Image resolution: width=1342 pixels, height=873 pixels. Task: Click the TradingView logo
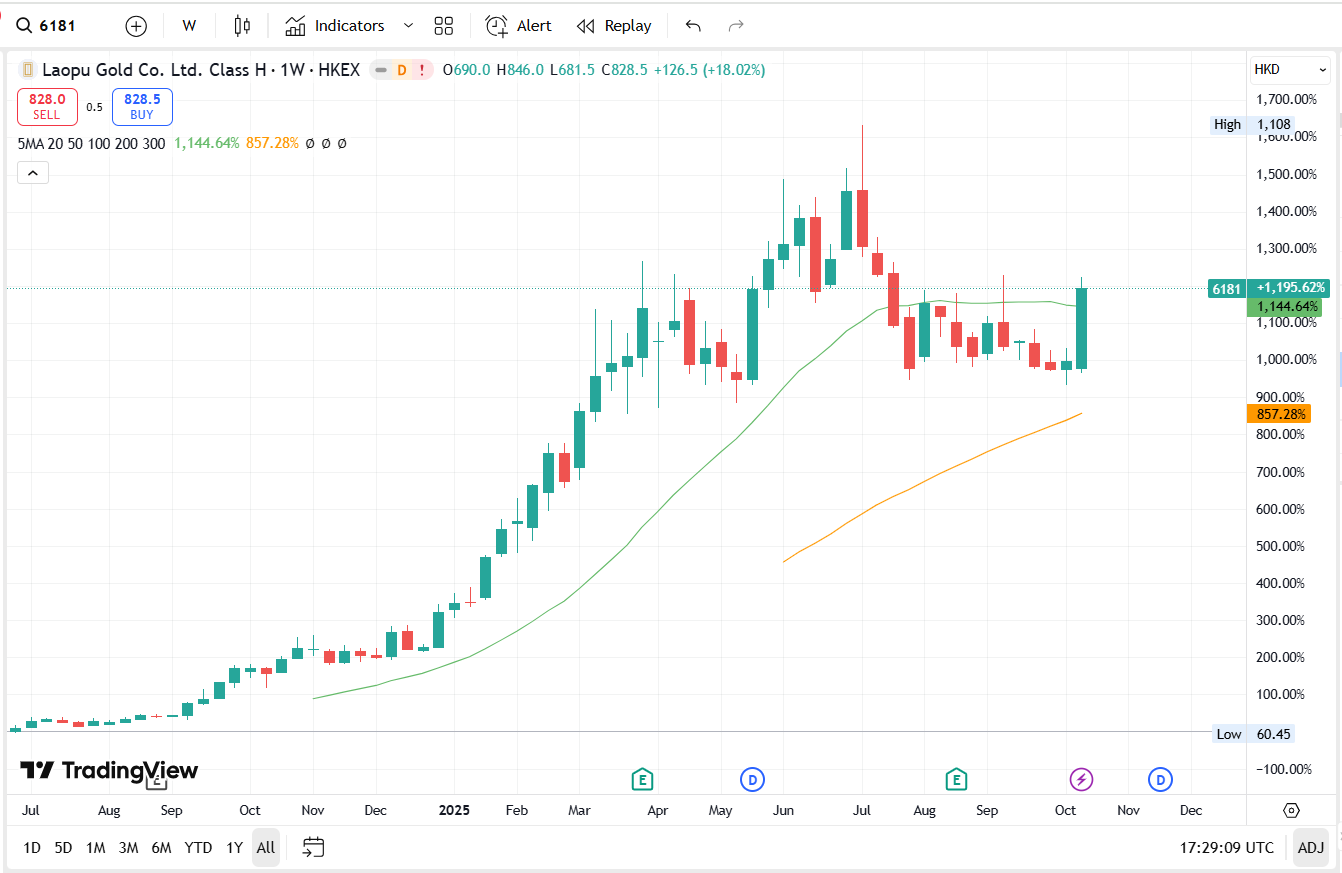pyautogui.click(x=109, y=770)
